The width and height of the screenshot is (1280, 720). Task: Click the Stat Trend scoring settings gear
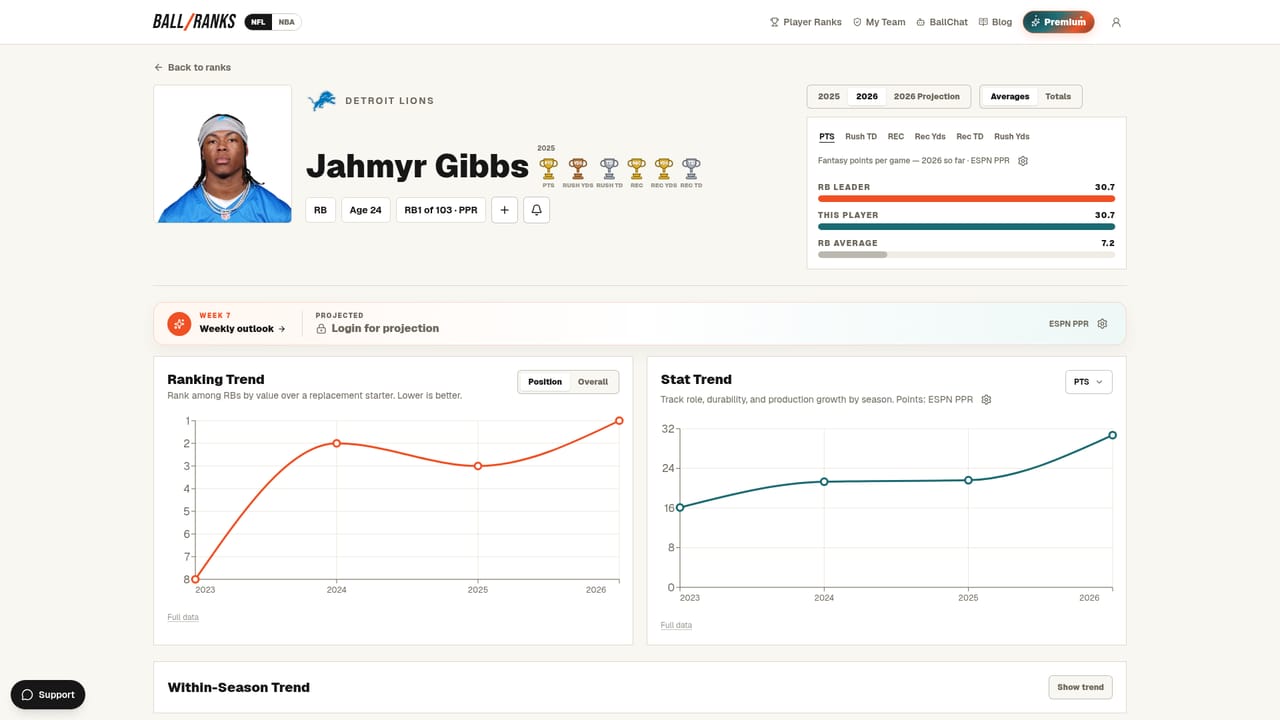tap(986, 400)
